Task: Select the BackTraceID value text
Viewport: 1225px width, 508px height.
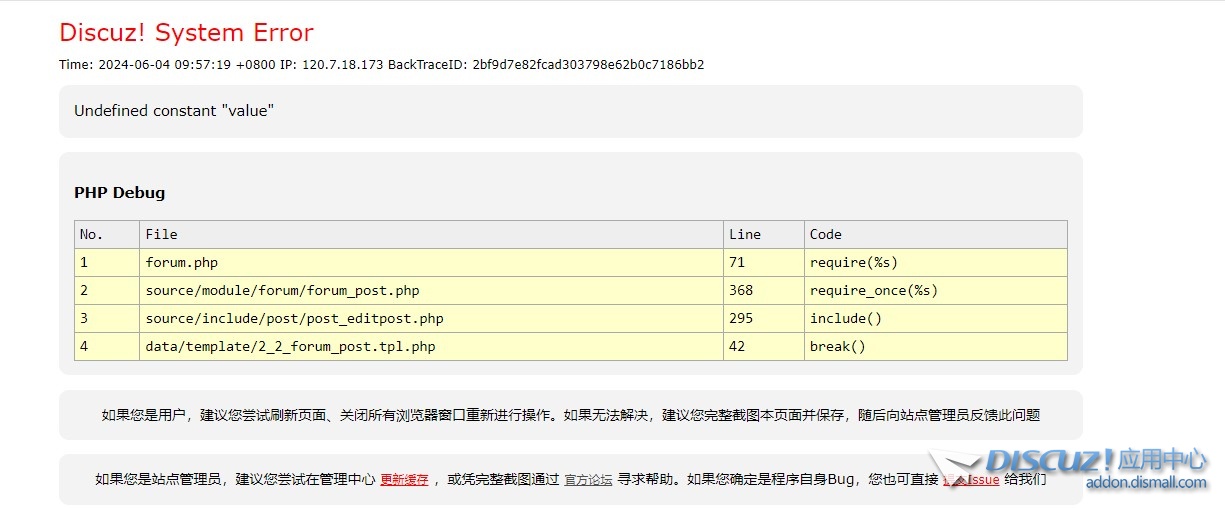Action: [588, 65]
